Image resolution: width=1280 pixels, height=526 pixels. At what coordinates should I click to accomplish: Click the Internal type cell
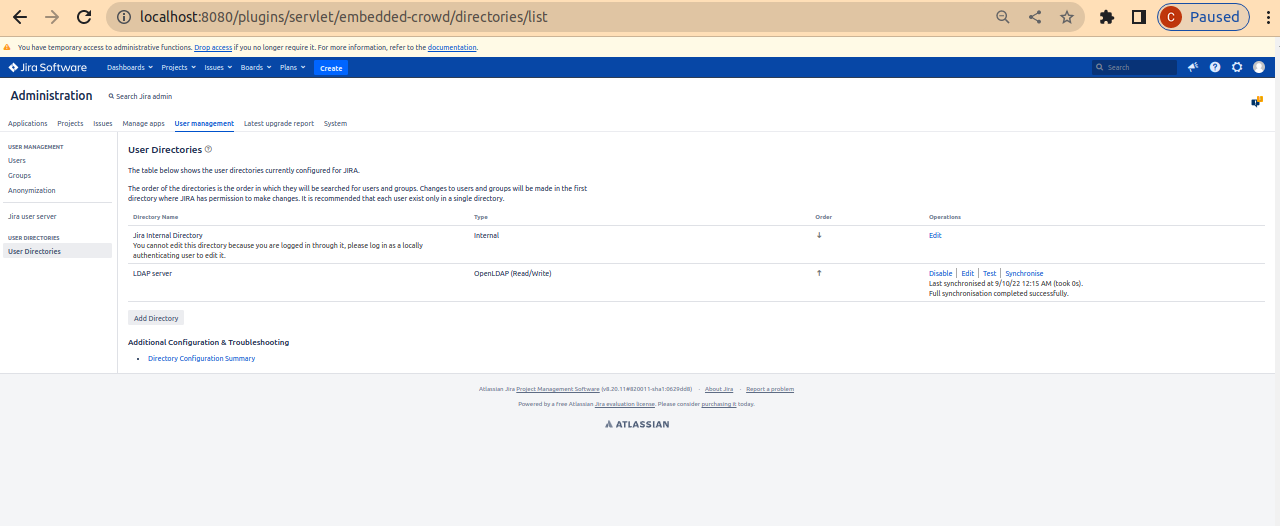486,236
